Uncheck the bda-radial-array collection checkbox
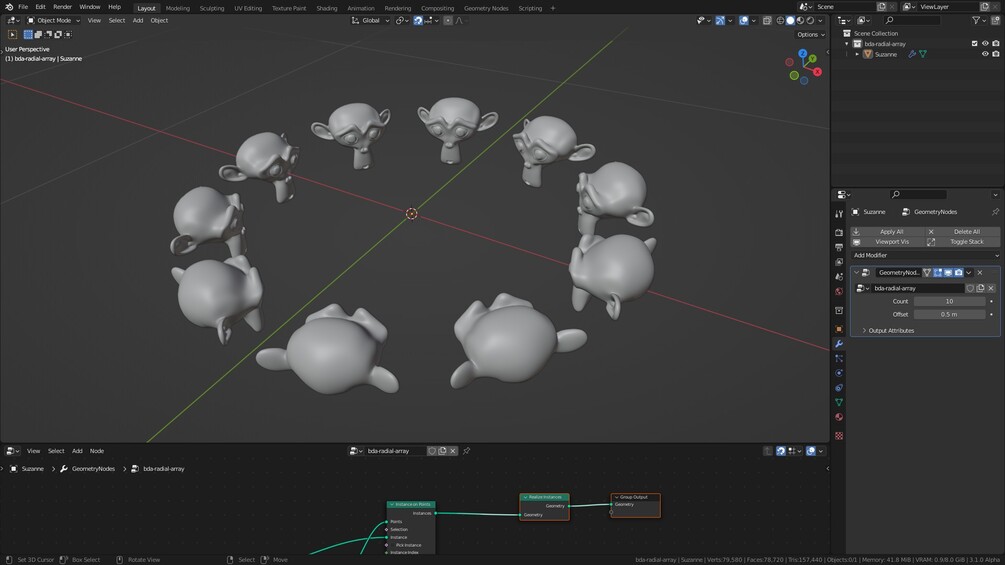The image size is (1005, 565). pyautogui.click(x=975, y=44)
